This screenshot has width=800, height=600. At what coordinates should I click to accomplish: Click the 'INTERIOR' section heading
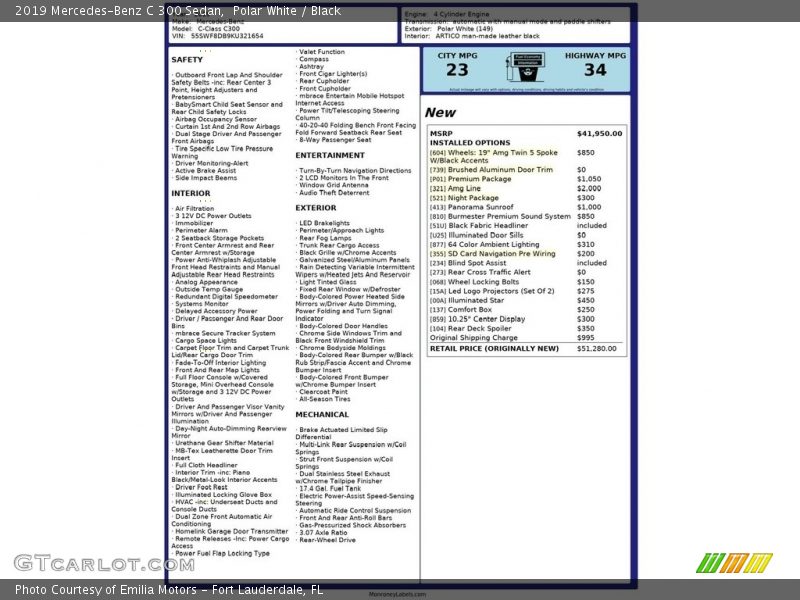coord(191,193)
